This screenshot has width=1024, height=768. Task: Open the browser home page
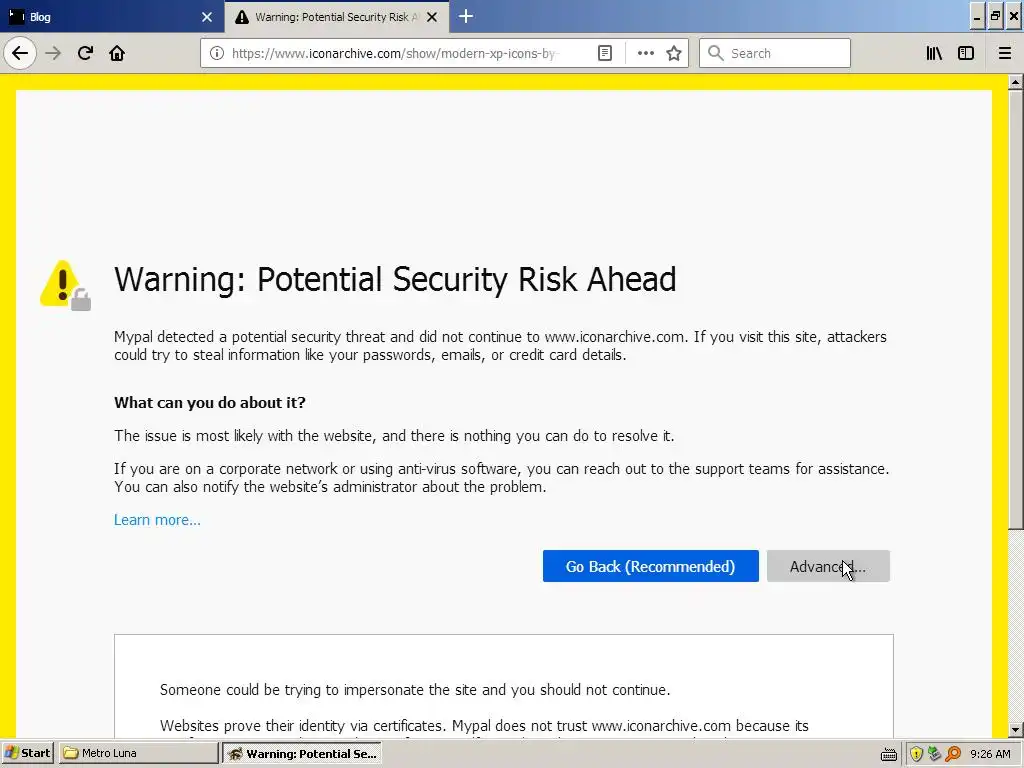(117, 53)
